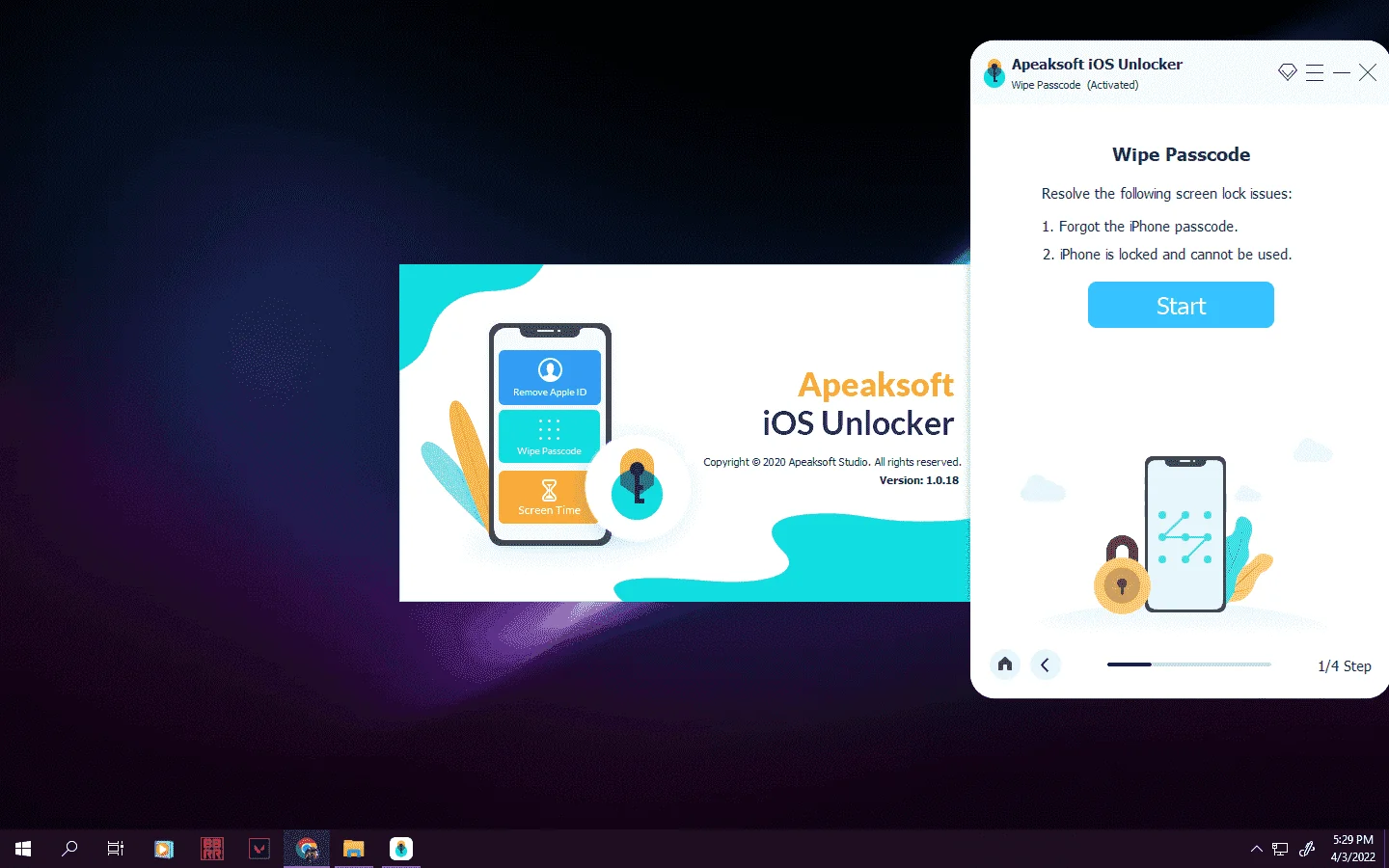Open the red V app in the taskbar

(259, 849)
